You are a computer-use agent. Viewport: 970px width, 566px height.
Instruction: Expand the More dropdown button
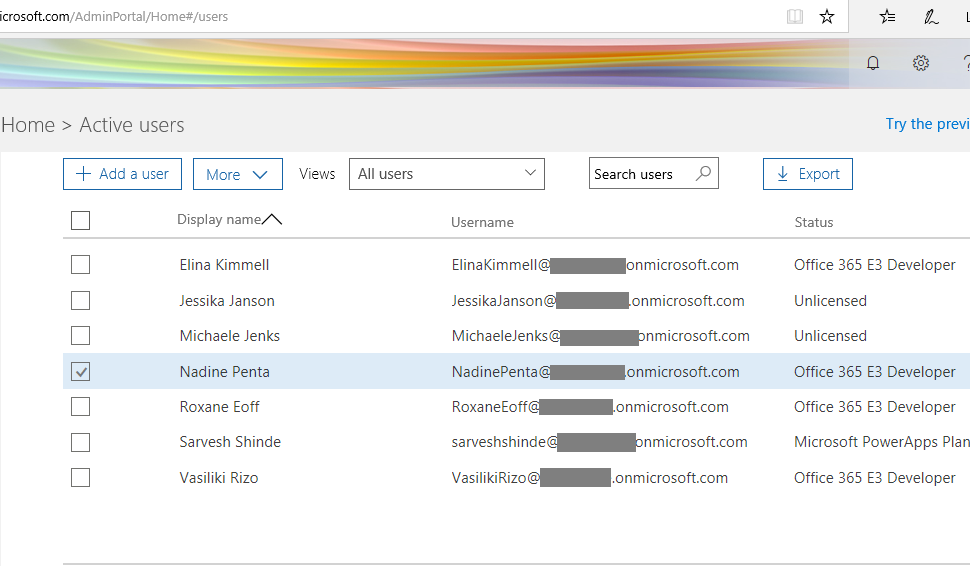coord(238,174)
